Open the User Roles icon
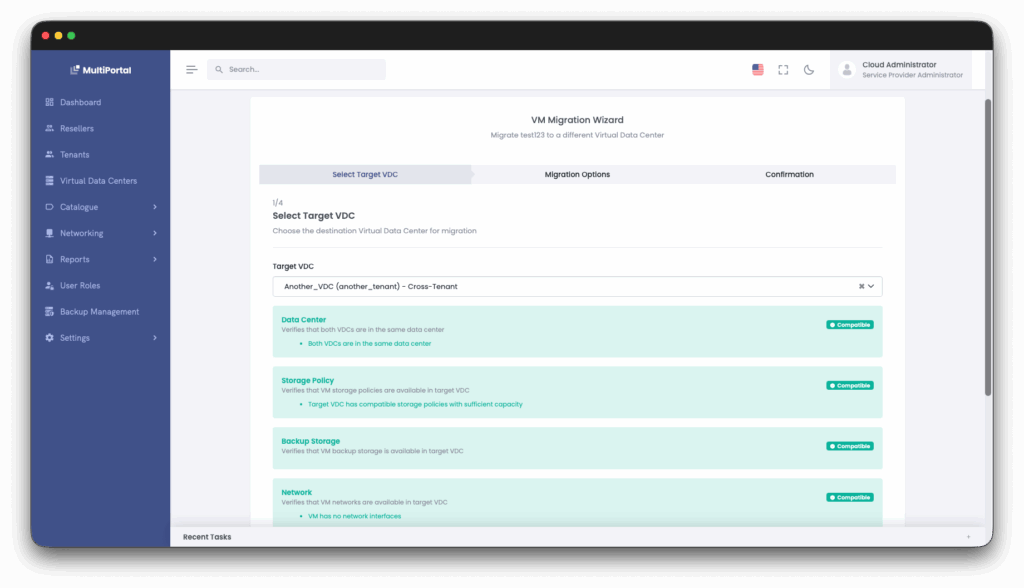The height and width of the screenshot is (588, 1024). pyautogui.click(x=50, y=285)
